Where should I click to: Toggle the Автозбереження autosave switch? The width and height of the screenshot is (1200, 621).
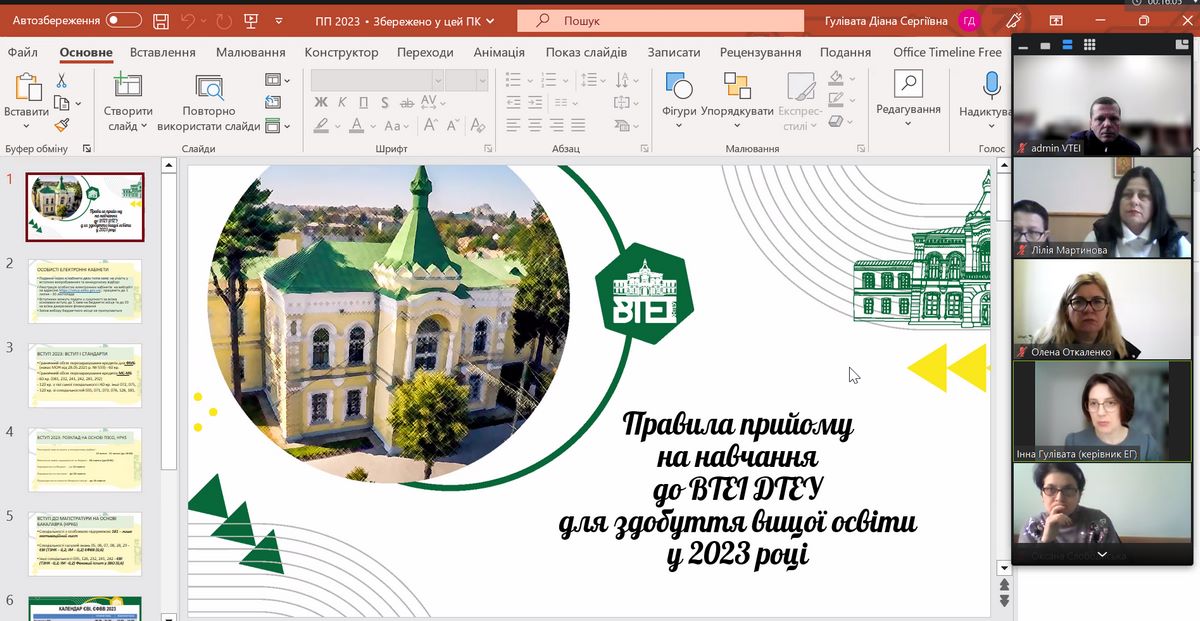124,20
